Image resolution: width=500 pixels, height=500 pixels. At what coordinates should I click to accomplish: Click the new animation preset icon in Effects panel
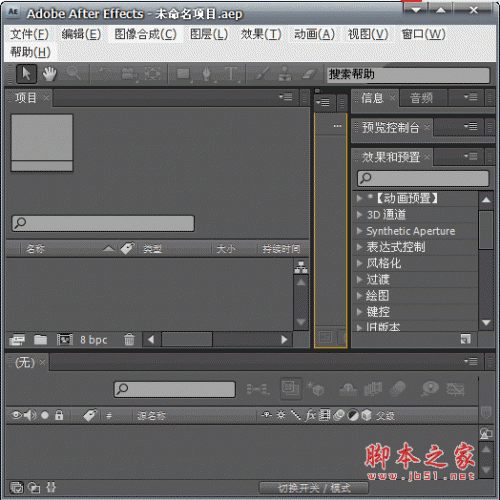coord(465,339)
